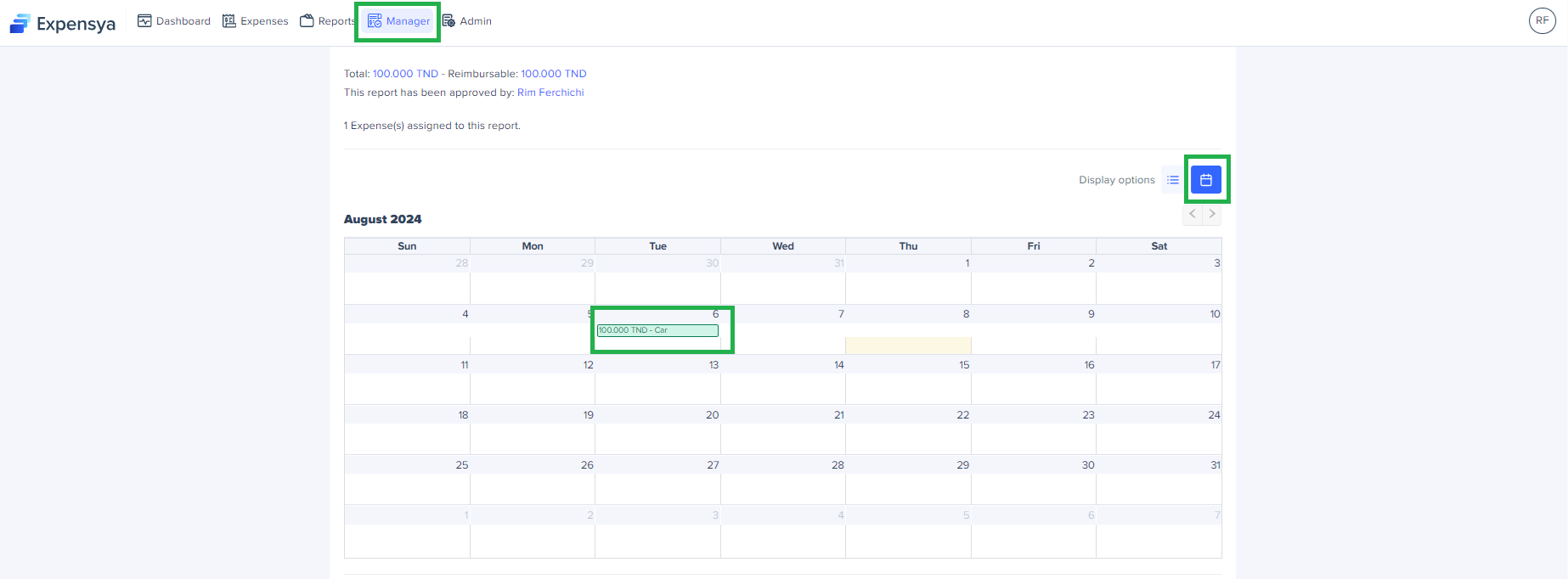Switch to list display view
The height and width of the screenshot is (579, 1568).
(x=1173, y=180)
